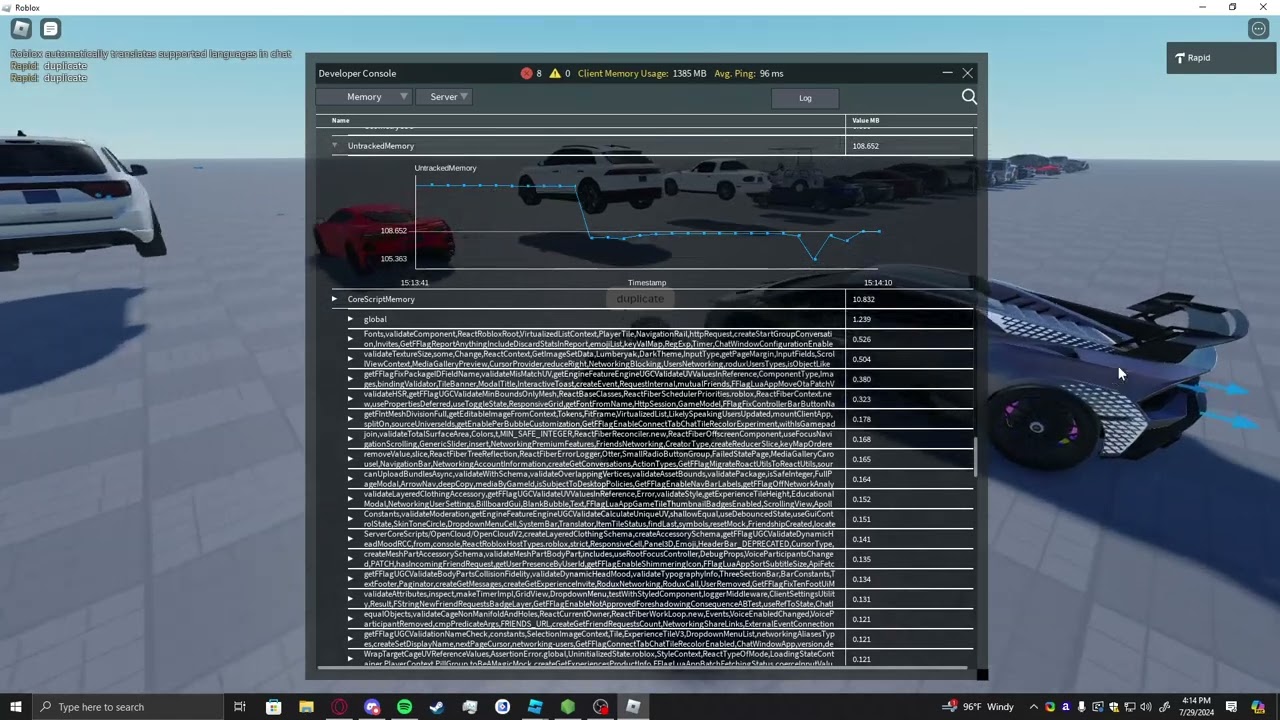This screenshot has width=1280, height=720.
Task: Open Steam from the taskbar
Action: pyautogui.click(x=437, y=707)
